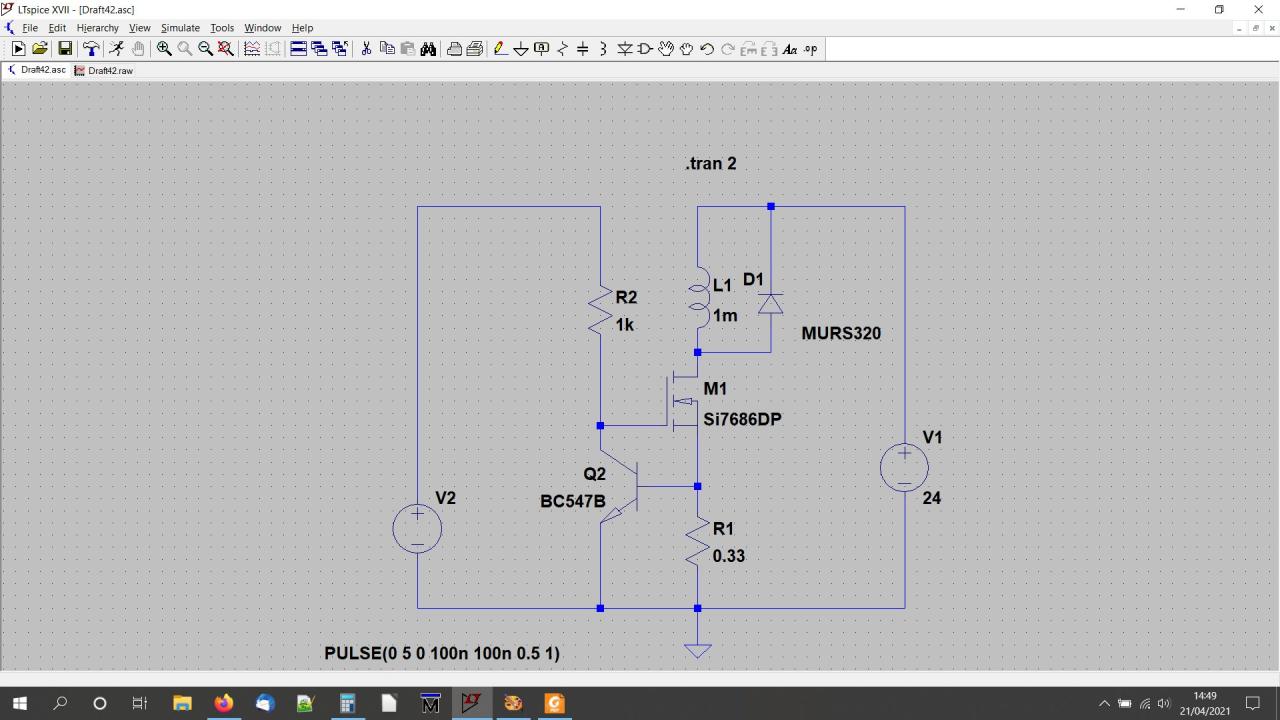This screenshot has height=720, width=1280.
Task: Switch to the Draft42.asc tab
Action: 36,70
